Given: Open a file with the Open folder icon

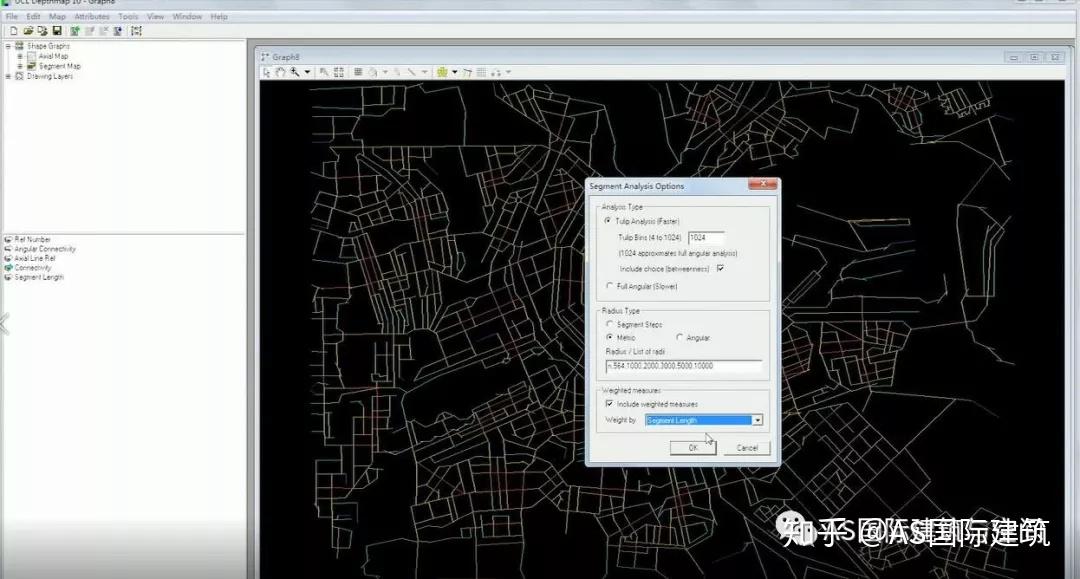Looking at the screenshot, I should coord(26,31).
